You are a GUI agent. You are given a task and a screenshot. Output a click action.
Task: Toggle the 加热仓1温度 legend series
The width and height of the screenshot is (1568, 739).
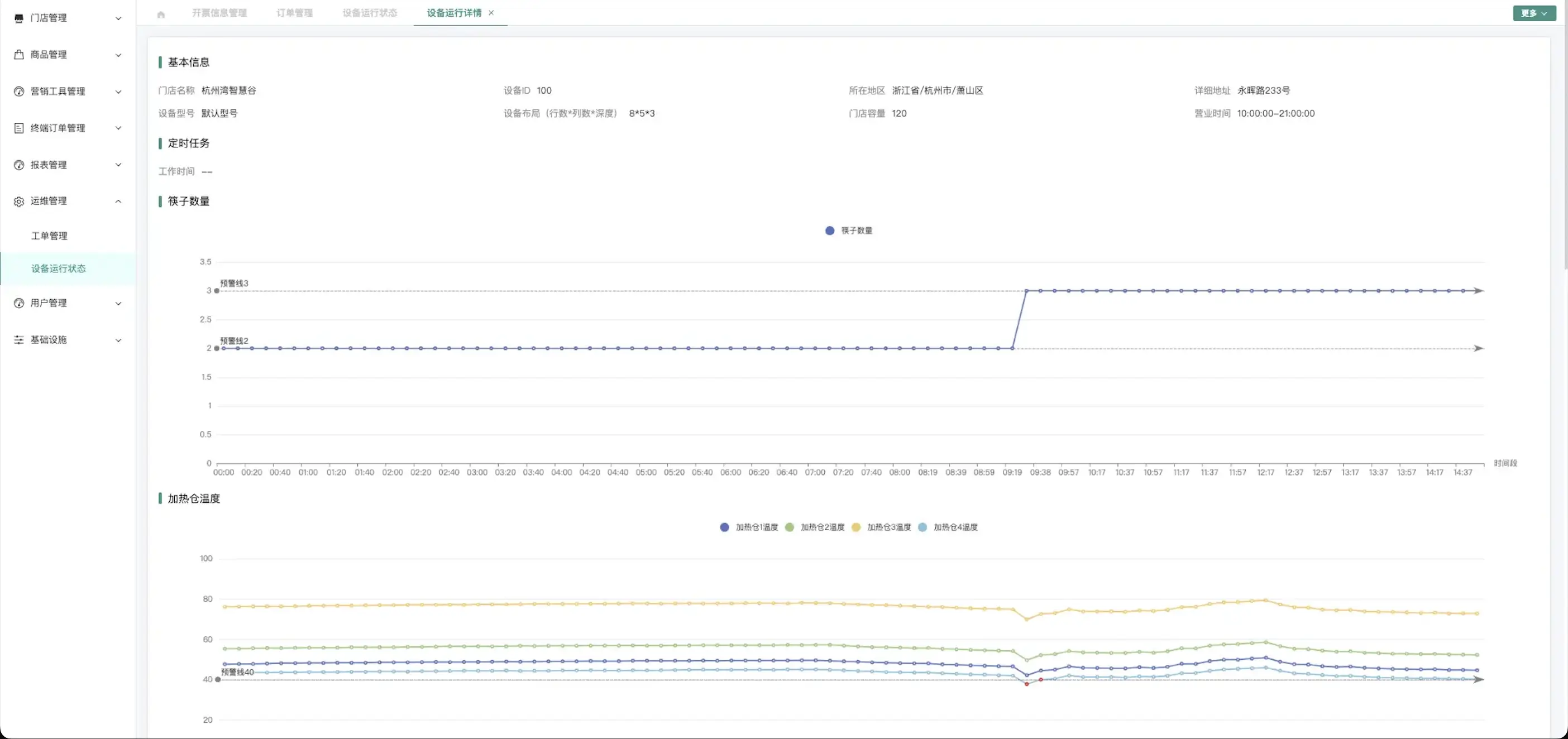coord(749,527)
